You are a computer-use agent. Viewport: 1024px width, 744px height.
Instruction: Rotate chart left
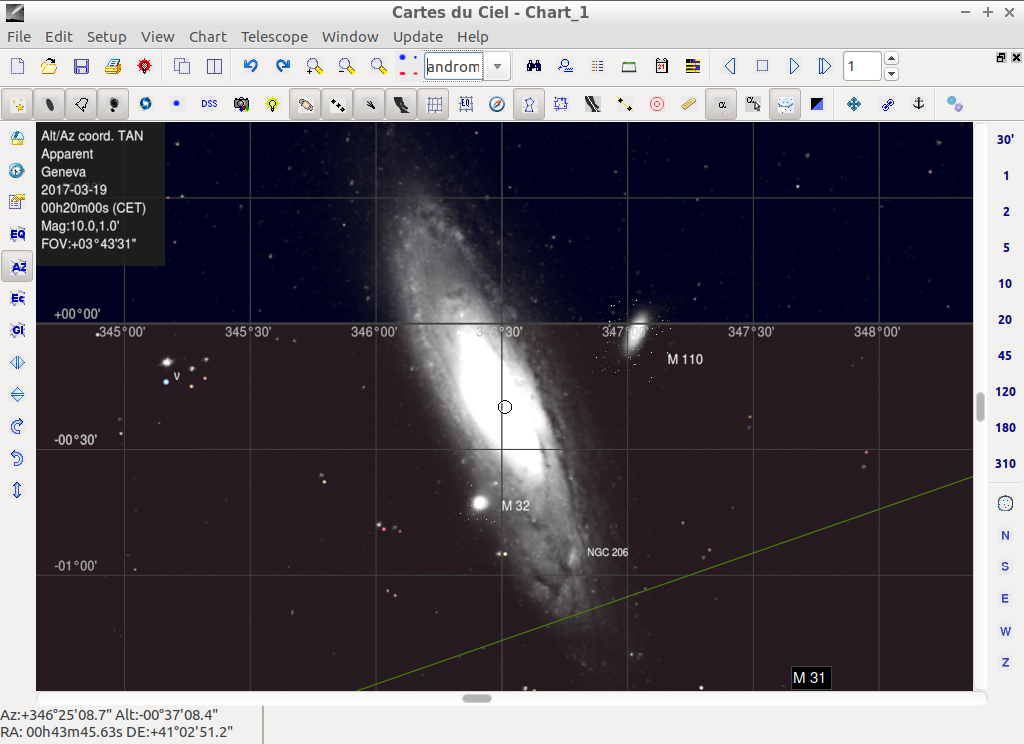pos(17,458)
